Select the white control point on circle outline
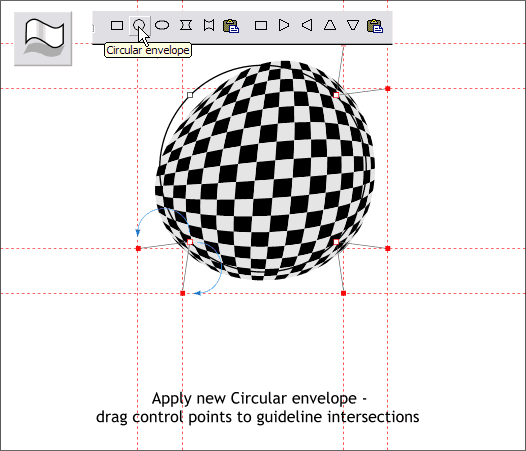 [x=190, y=95]
